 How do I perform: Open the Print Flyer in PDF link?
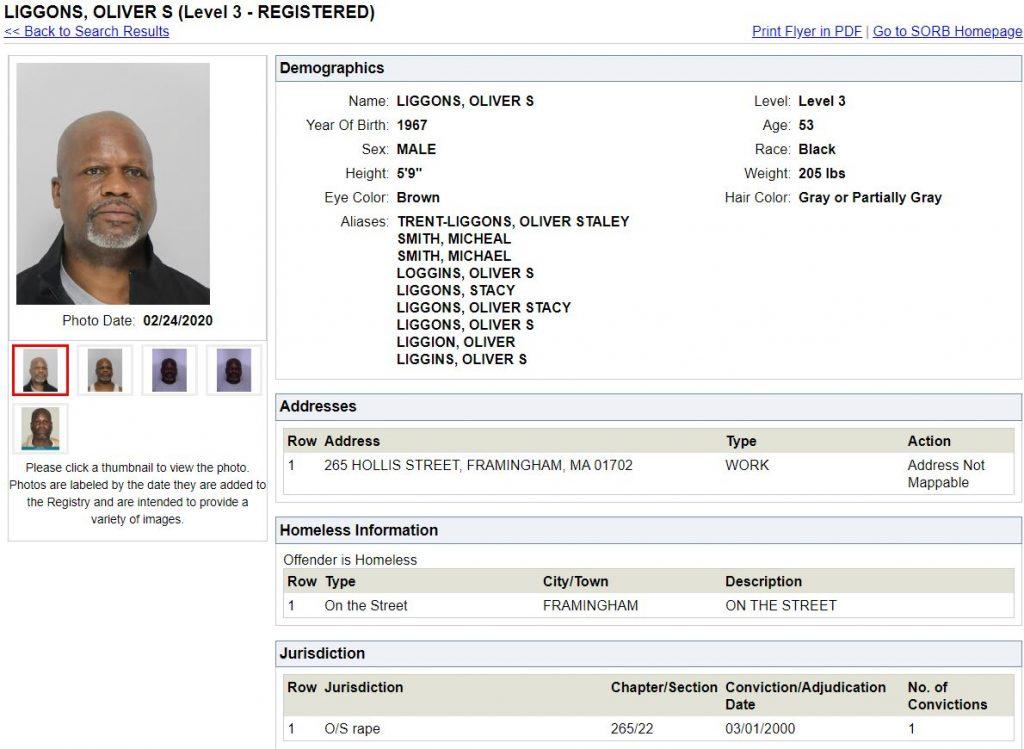(x=806, y=31)
